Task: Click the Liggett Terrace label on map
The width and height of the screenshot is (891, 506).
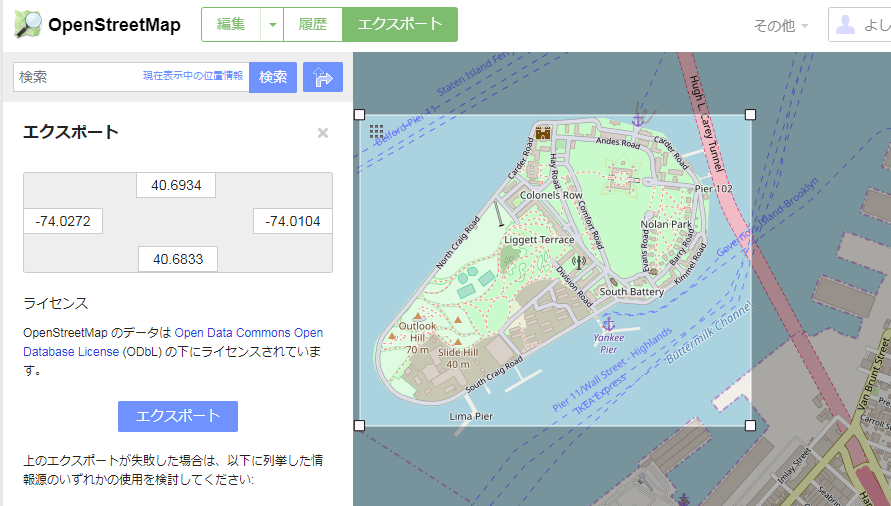Action: 539,240
